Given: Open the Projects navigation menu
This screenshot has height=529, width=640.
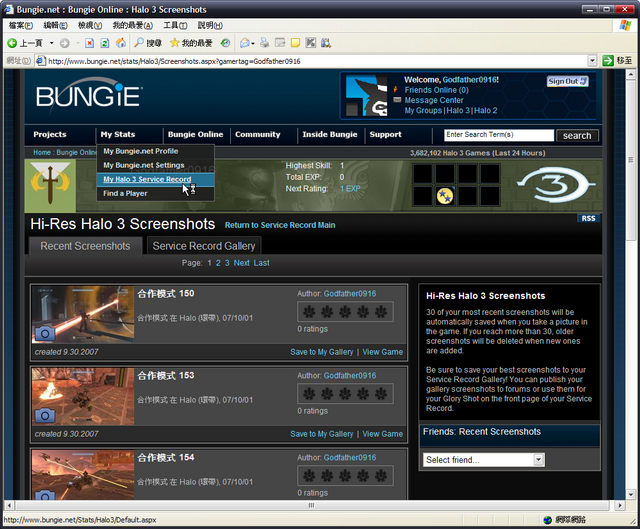Looking at the screenshot, I should [x=50, y=134].
